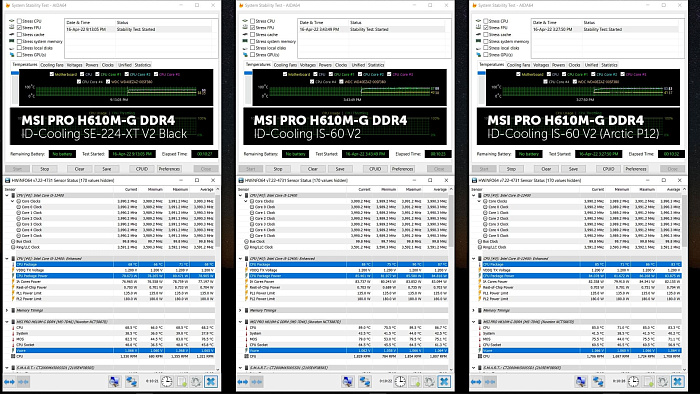Image resolution: width=700 pixels, height=394 pixels.
Task: Click HWiNFO title bar icon in Arctic P12 sensor window
Action: click(x=474, y=180)
